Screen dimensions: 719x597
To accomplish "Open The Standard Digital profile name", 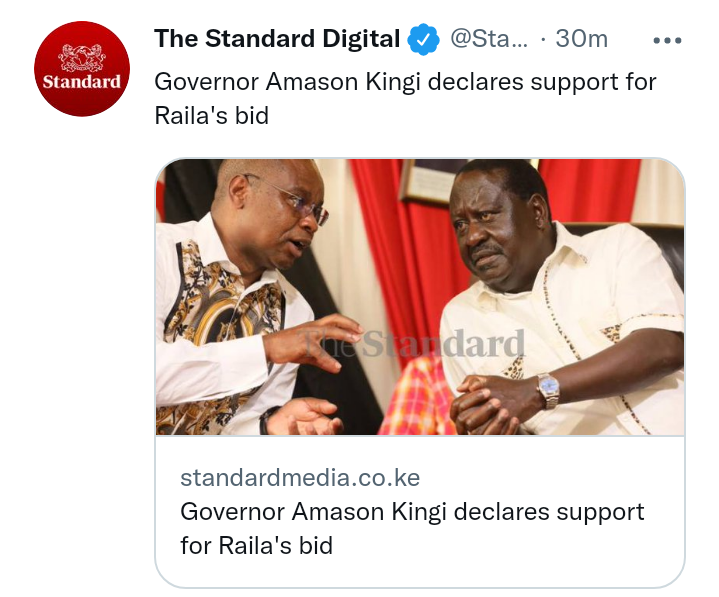I will tap(277, 39).
